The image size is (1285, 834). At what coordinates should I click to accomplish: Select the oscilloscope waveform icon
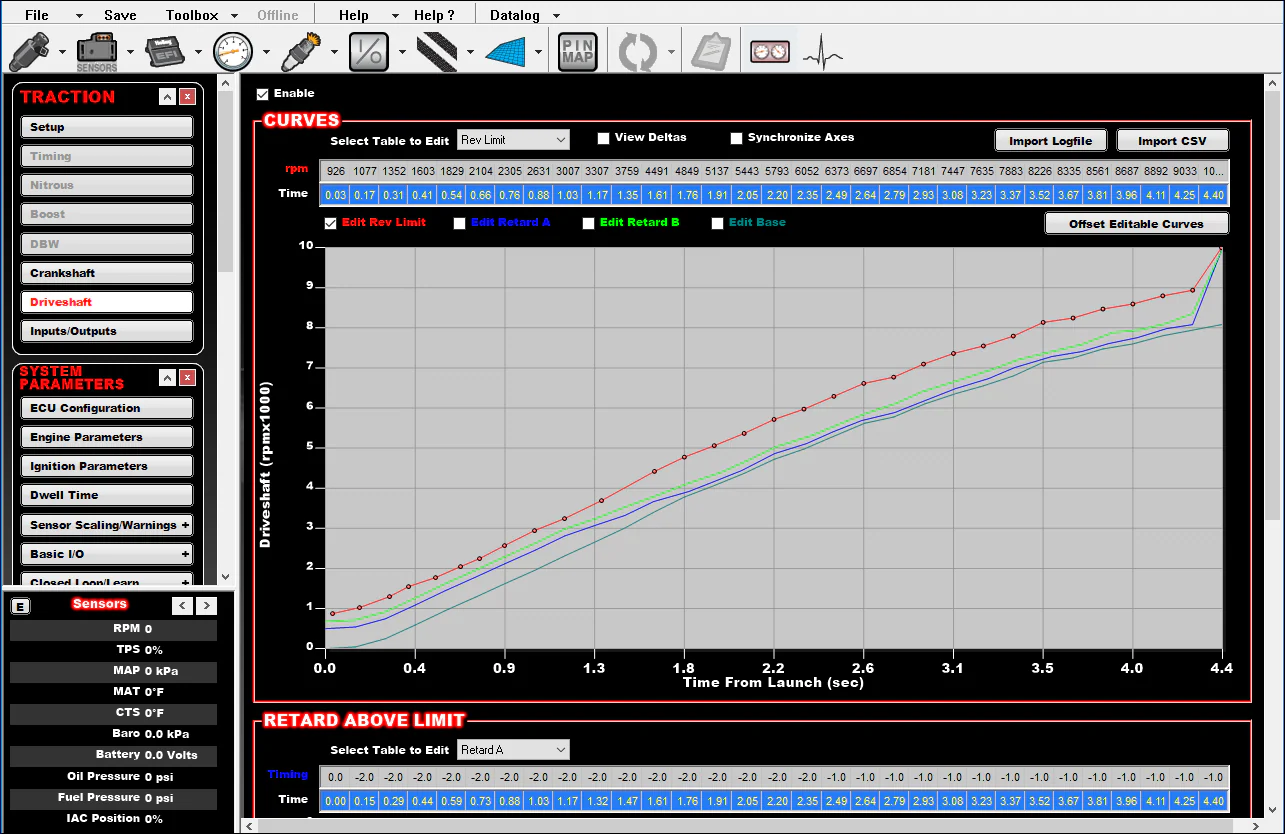pos(822,49)
